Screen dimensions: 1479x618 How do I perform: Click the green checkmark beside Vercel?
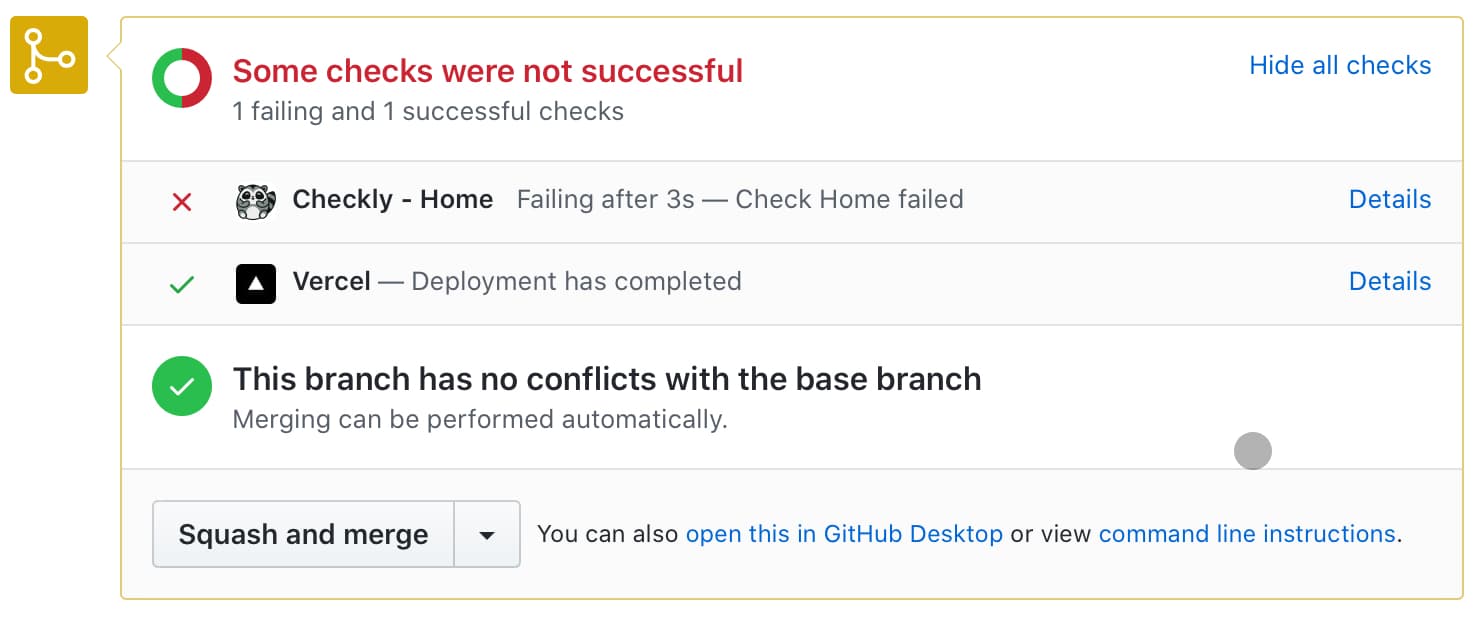(181, 285)
